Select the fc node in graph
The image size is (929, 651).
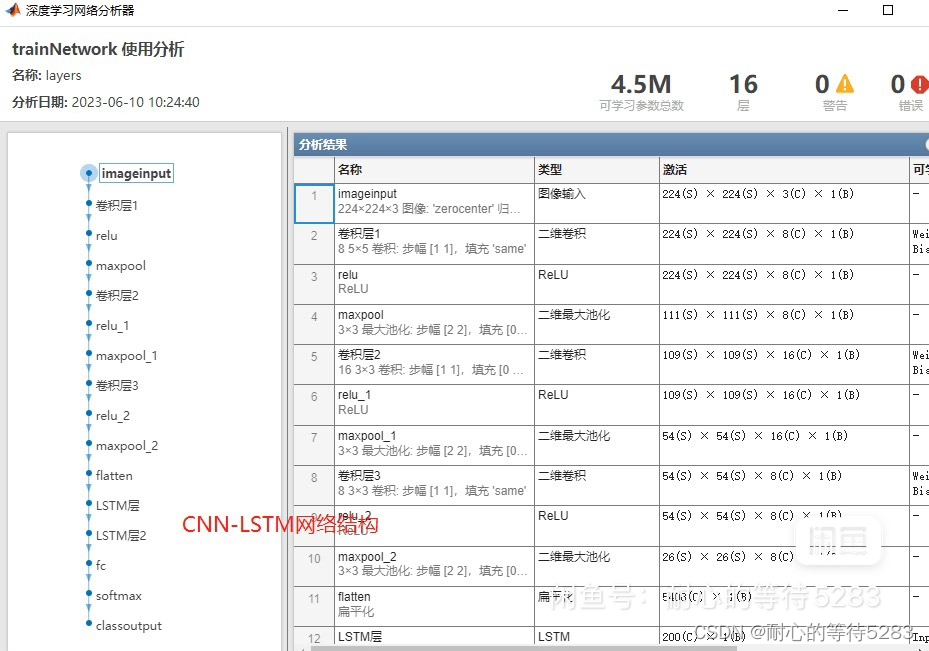point(101,565)
